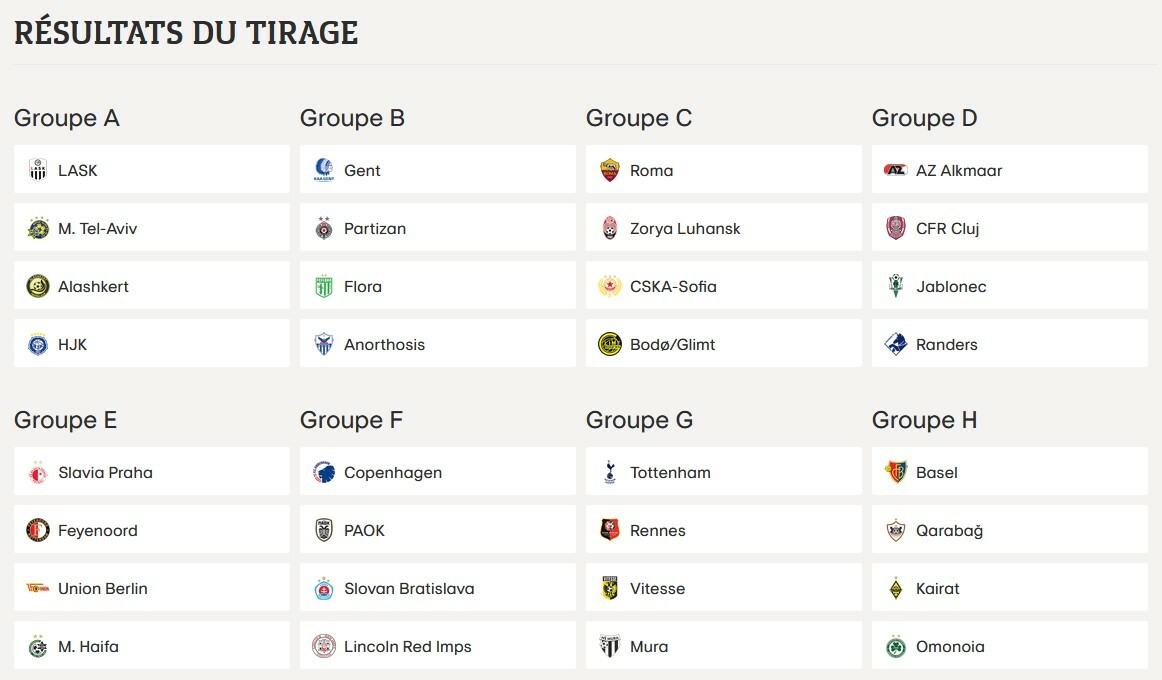Screen dimensions: 1162x680
Task: Click the Union Berlin logo icon
Action: (x=38, y=588)
